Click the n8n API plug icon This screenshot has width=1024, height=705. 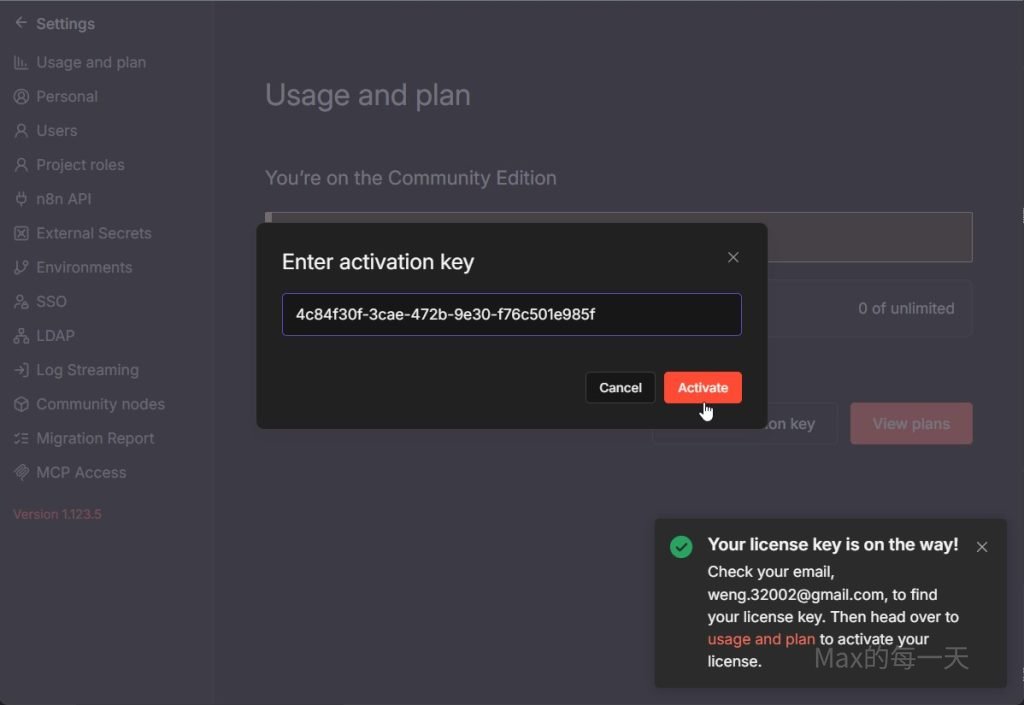point(20,199)
